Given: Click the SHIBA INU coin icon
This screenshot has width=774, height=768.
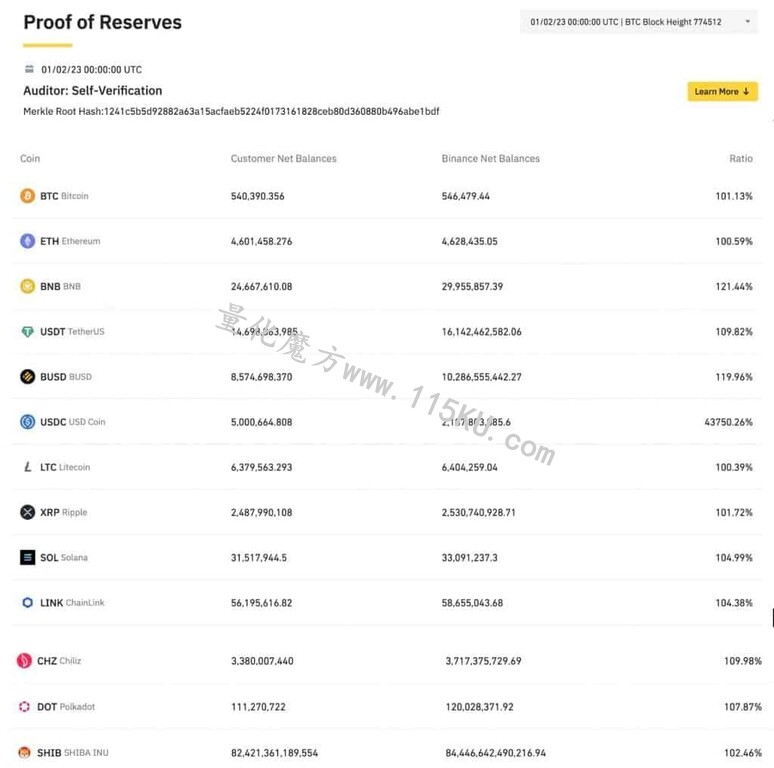Looking at the screenshot, I should click(24, 753).
